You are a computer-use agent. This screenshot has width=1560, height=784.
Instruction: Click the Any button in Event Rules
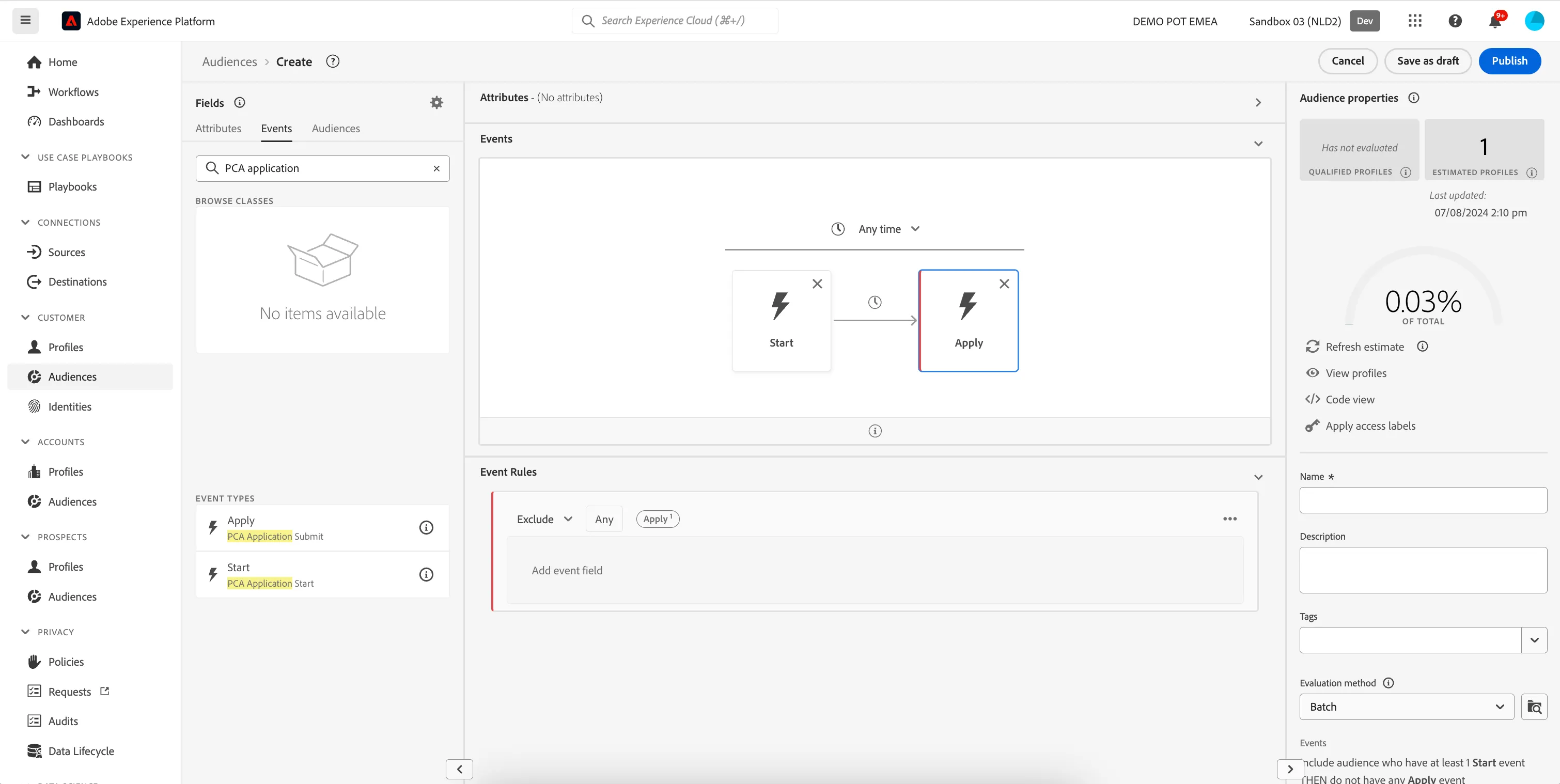click(x=604, y=519)
